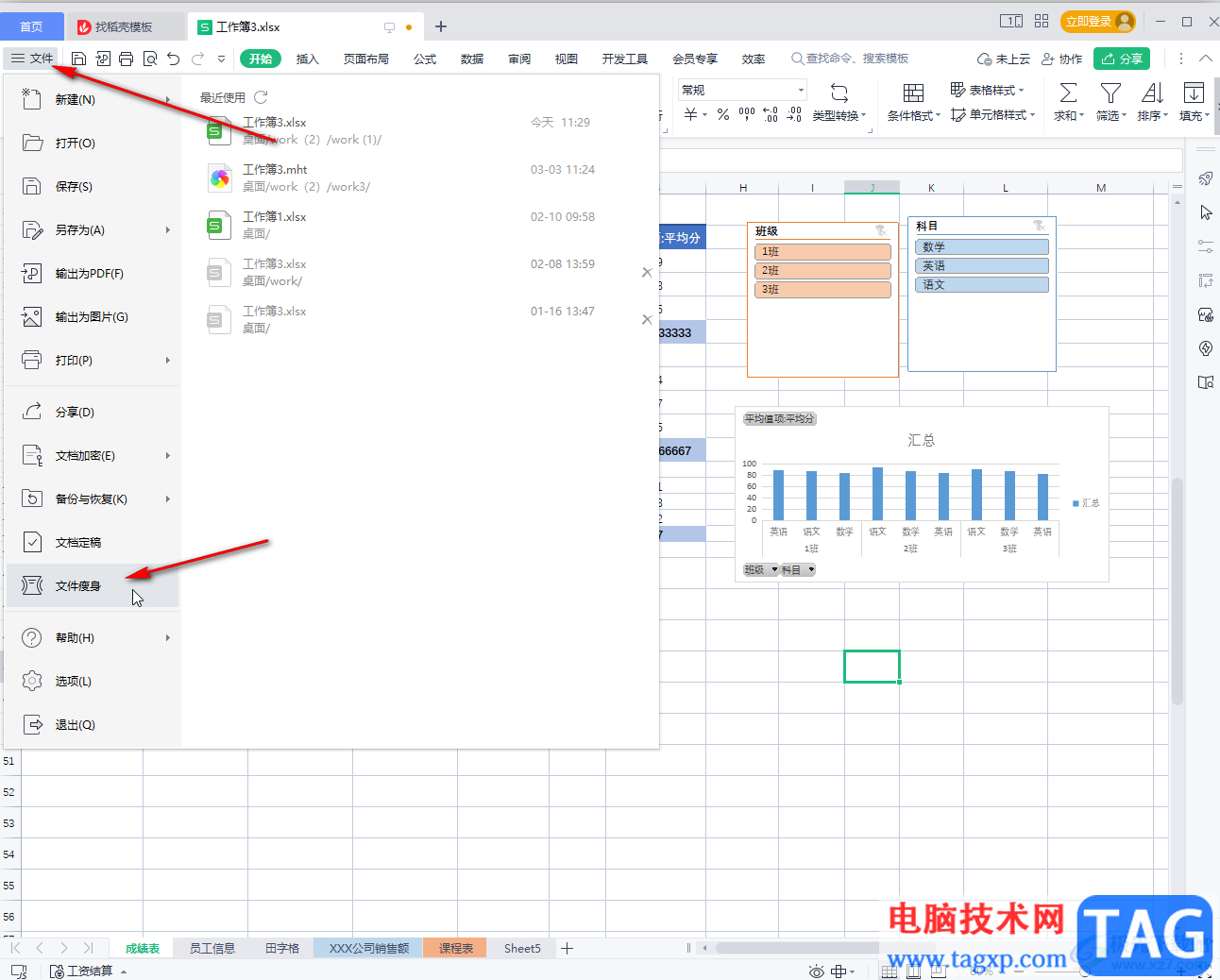Expand the 新建(N) submenu arrow

[168, 99]
